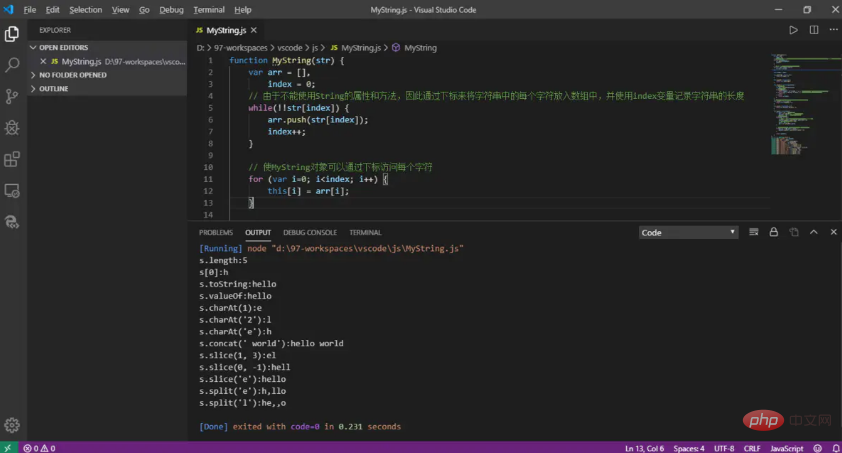Open the Manage gear icon
Screen dimensions: 842x453
(x=12, y=425)
